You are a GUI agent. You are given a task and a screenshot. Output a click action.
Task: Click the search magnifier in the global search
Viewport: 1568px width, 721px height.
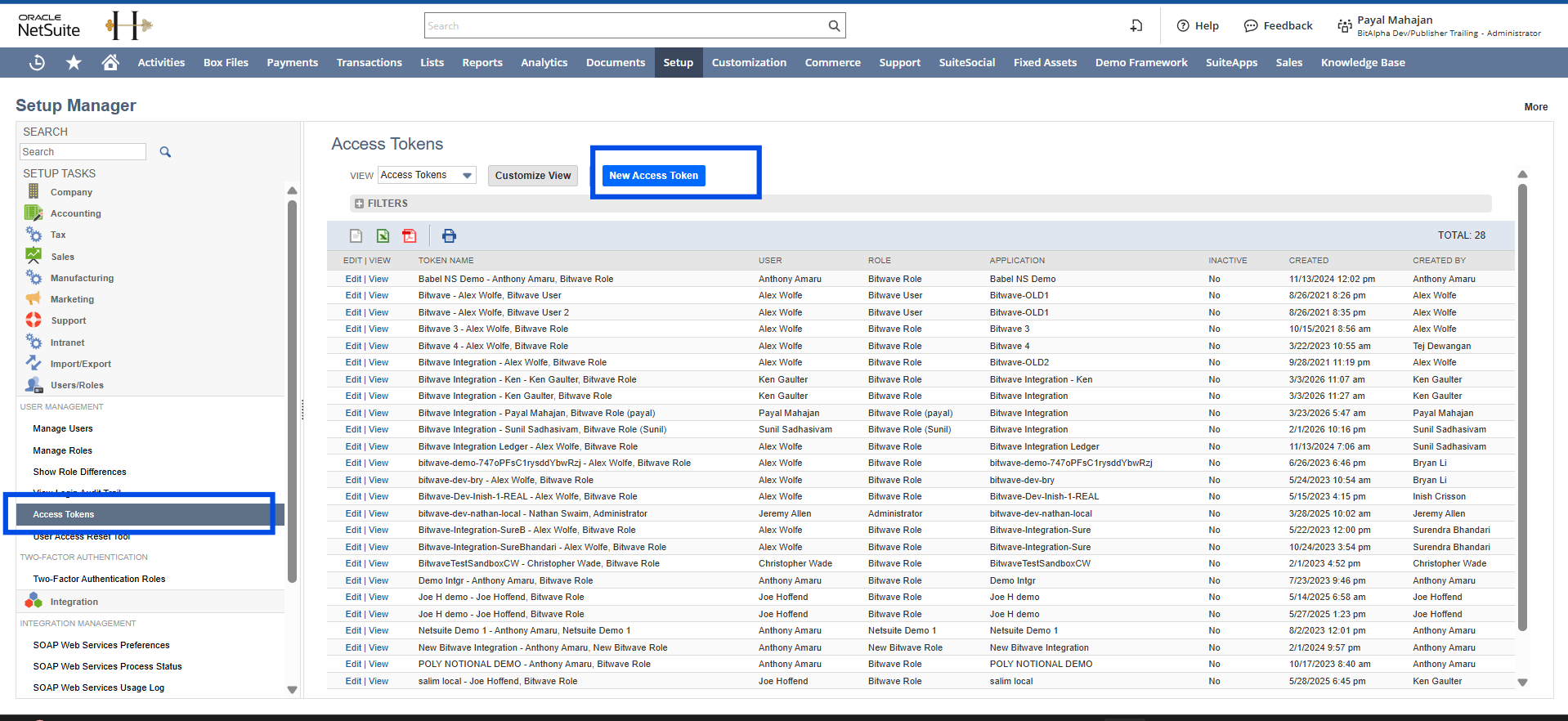point(834,25)
